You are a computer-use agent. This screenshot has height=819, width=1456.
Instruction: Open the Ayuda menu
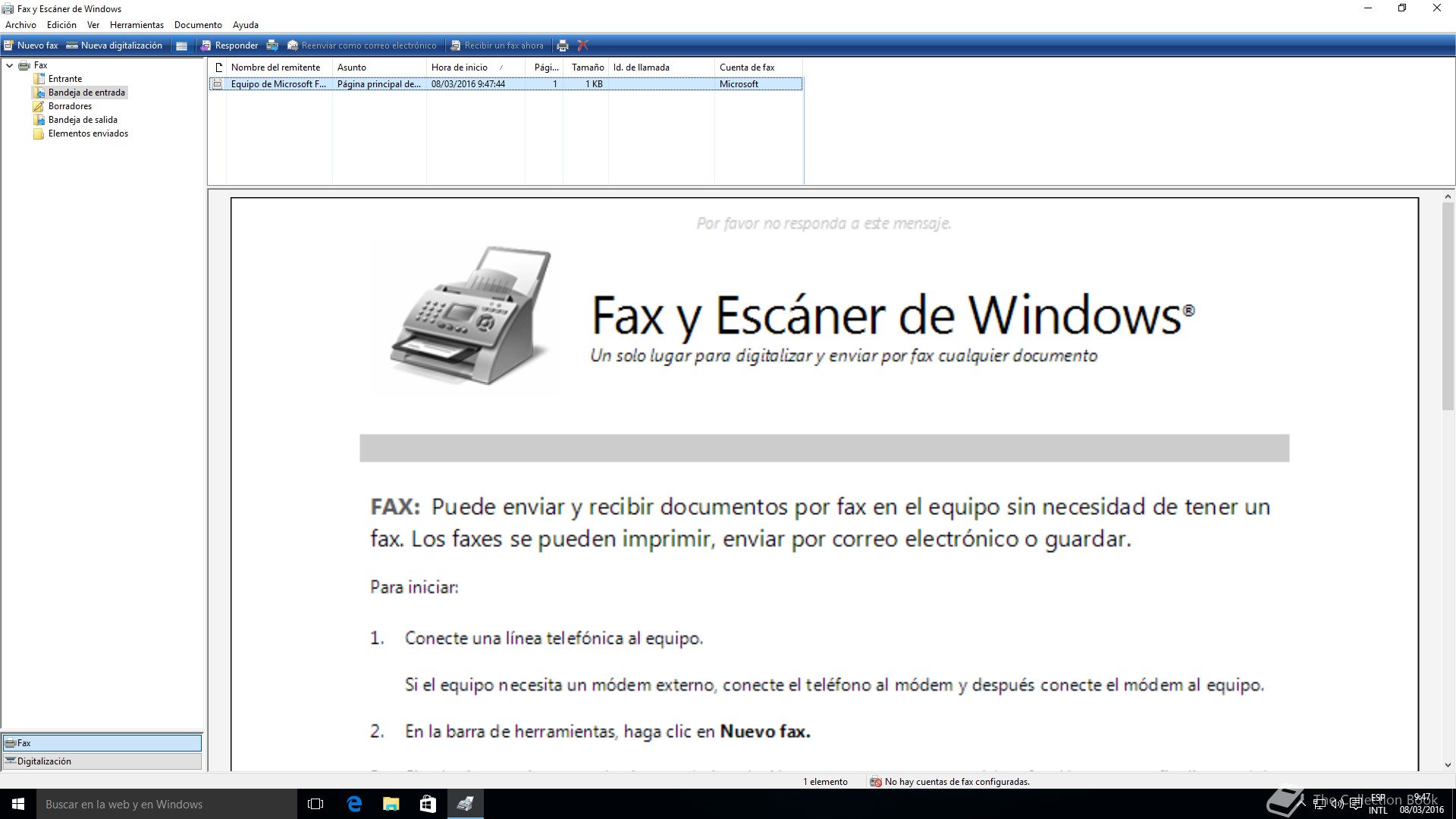click(245, 25)
